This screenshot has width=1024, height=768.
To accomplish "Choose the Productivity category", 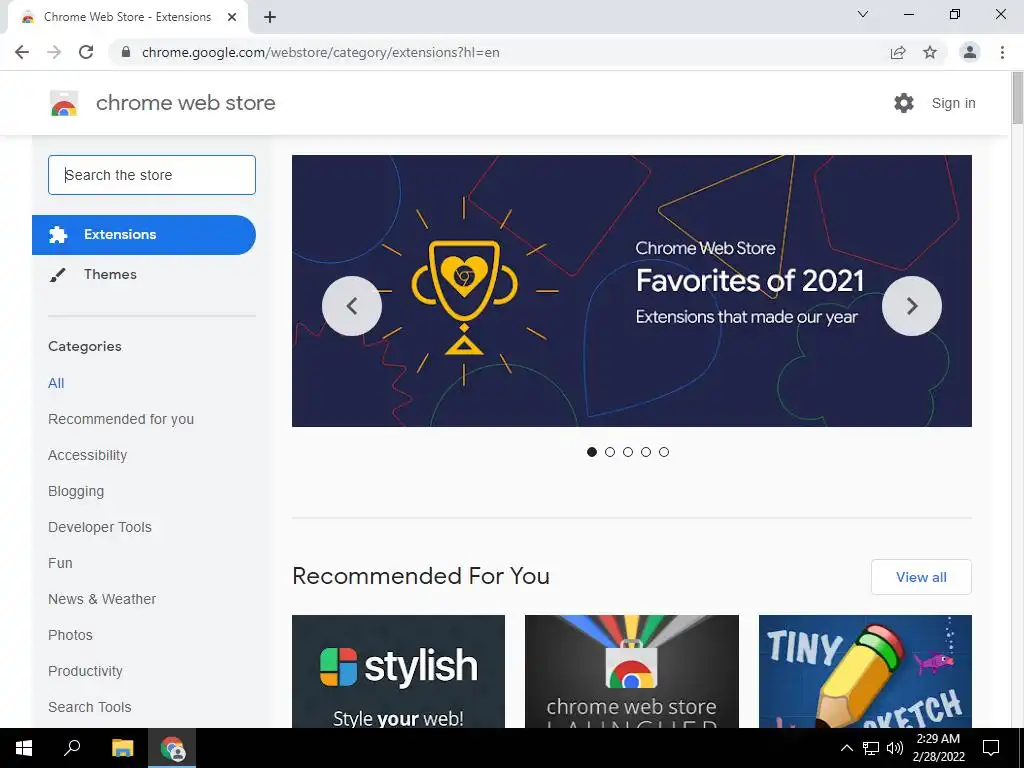I will 86,671.
